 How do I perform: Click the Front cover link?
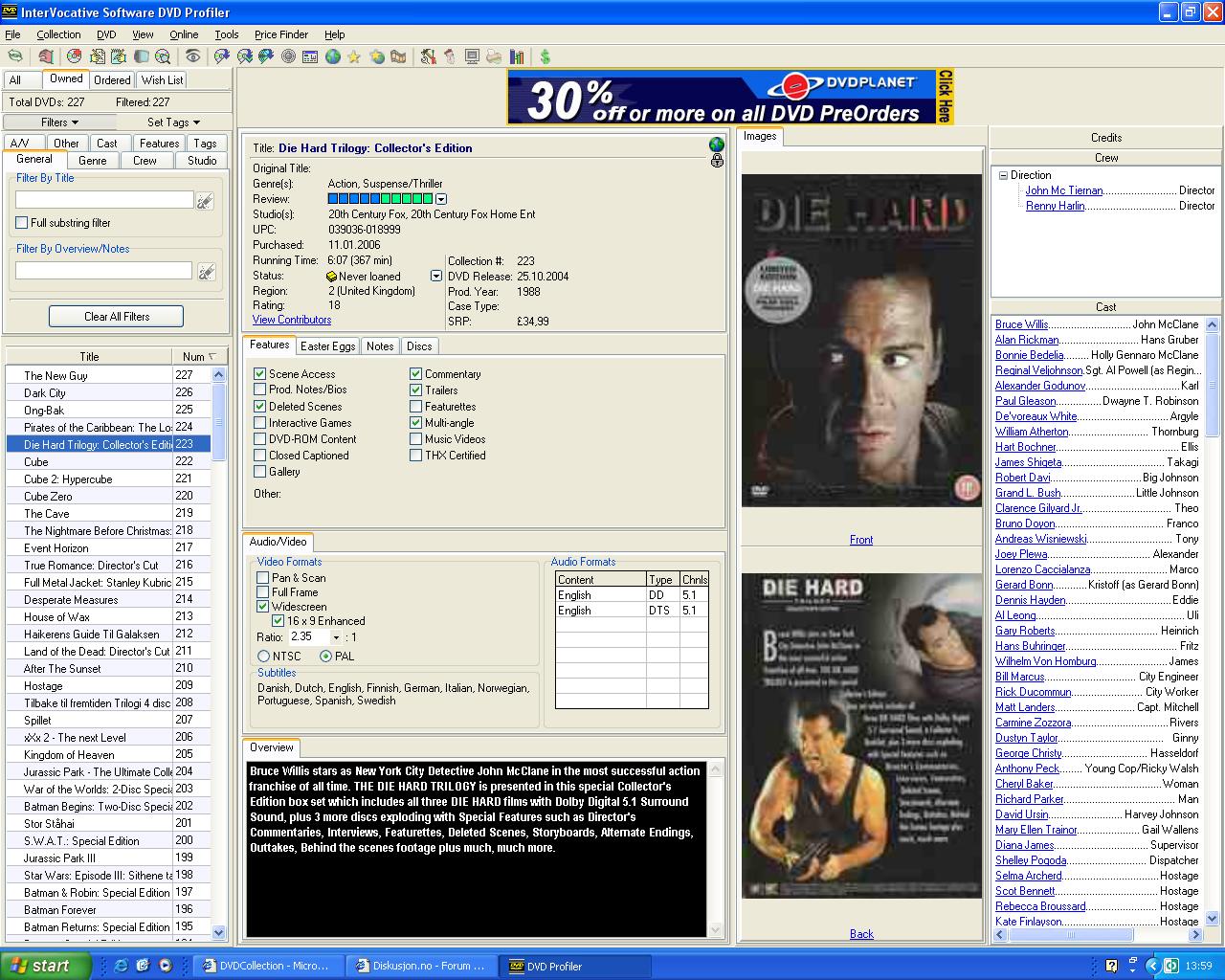[861, 540]
